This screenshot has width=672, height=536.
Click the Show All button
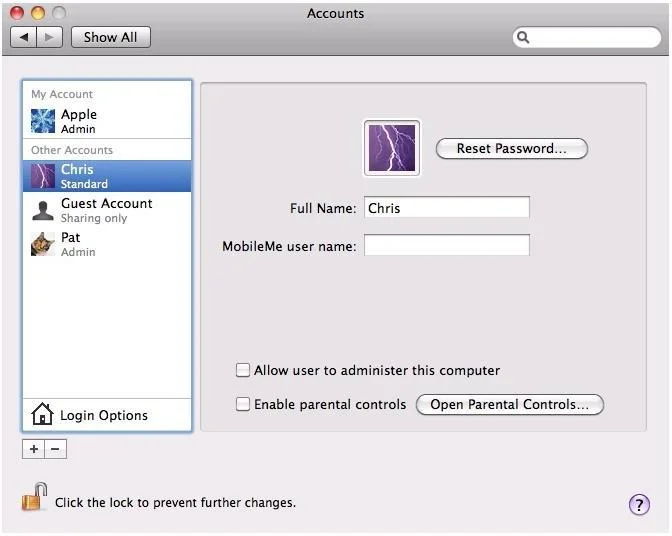[111, 37]
